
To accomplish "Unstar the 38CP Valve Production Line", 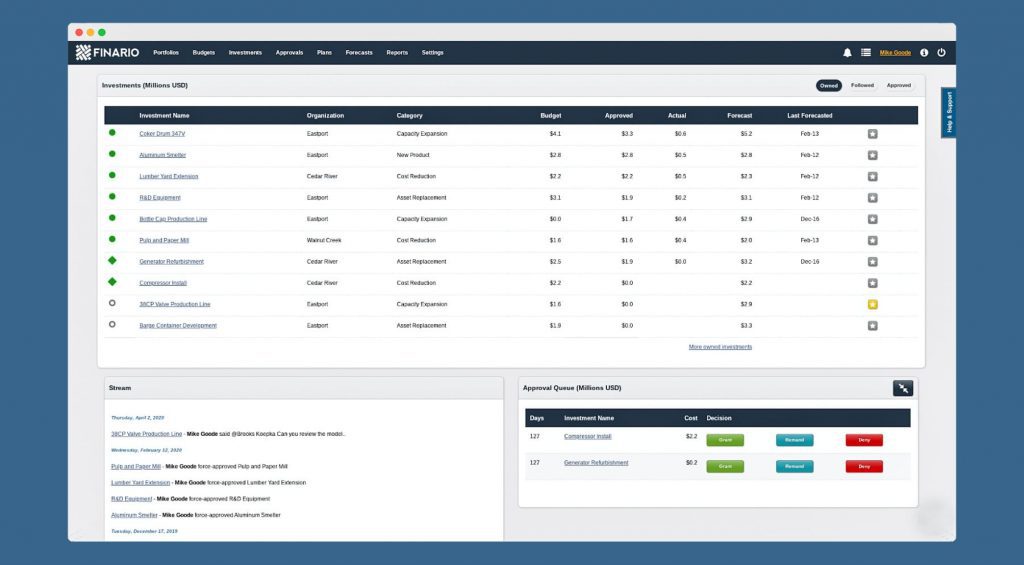I will 872,304.
